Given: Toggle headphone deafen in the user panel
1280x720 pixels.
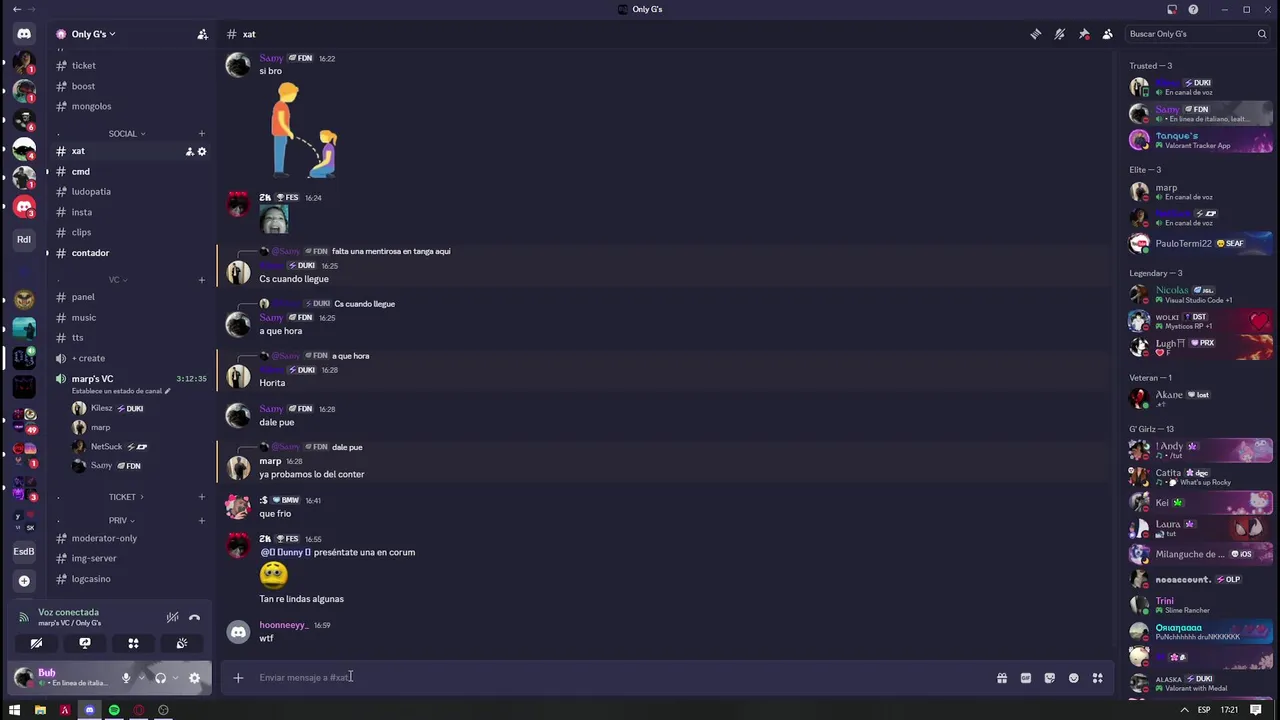Looking at the screenshot, I should point(160,678).
